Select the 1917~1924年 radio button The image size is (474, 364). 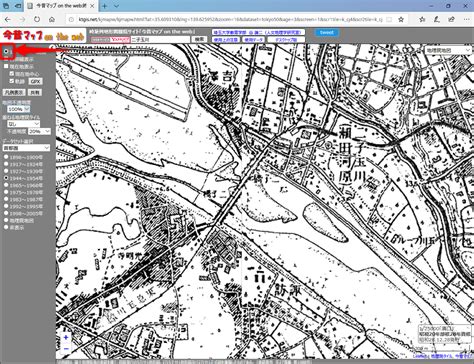pyautogui.click(x=6, y=164)
